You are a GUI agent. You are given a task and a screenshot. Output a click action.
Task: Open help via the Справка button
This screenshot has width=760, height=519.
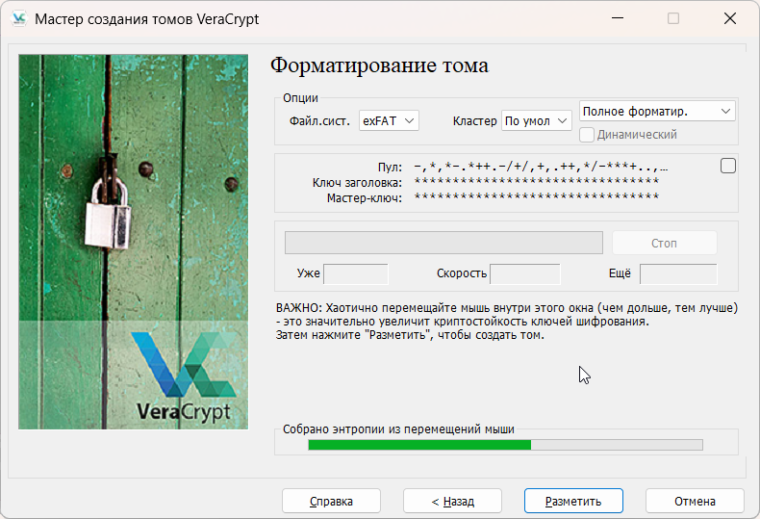coord(331,501)
